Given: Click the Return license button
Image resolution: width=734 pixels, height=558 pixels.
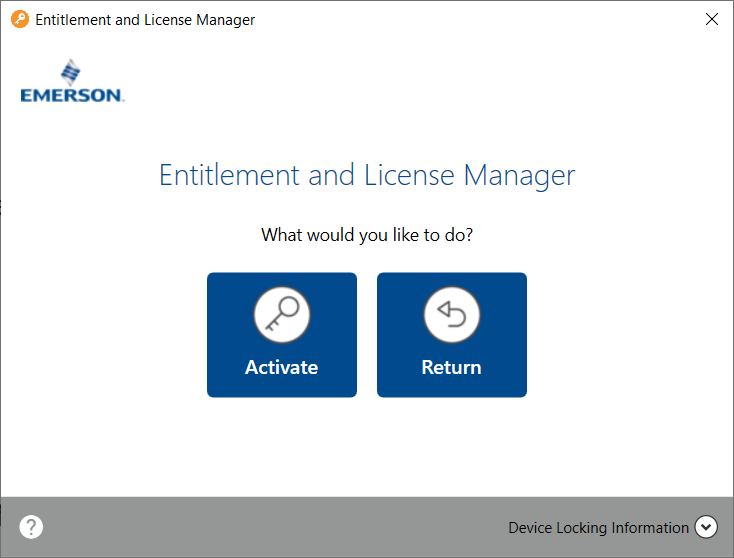Looking at the screenshot, I should tap(452, 335).
